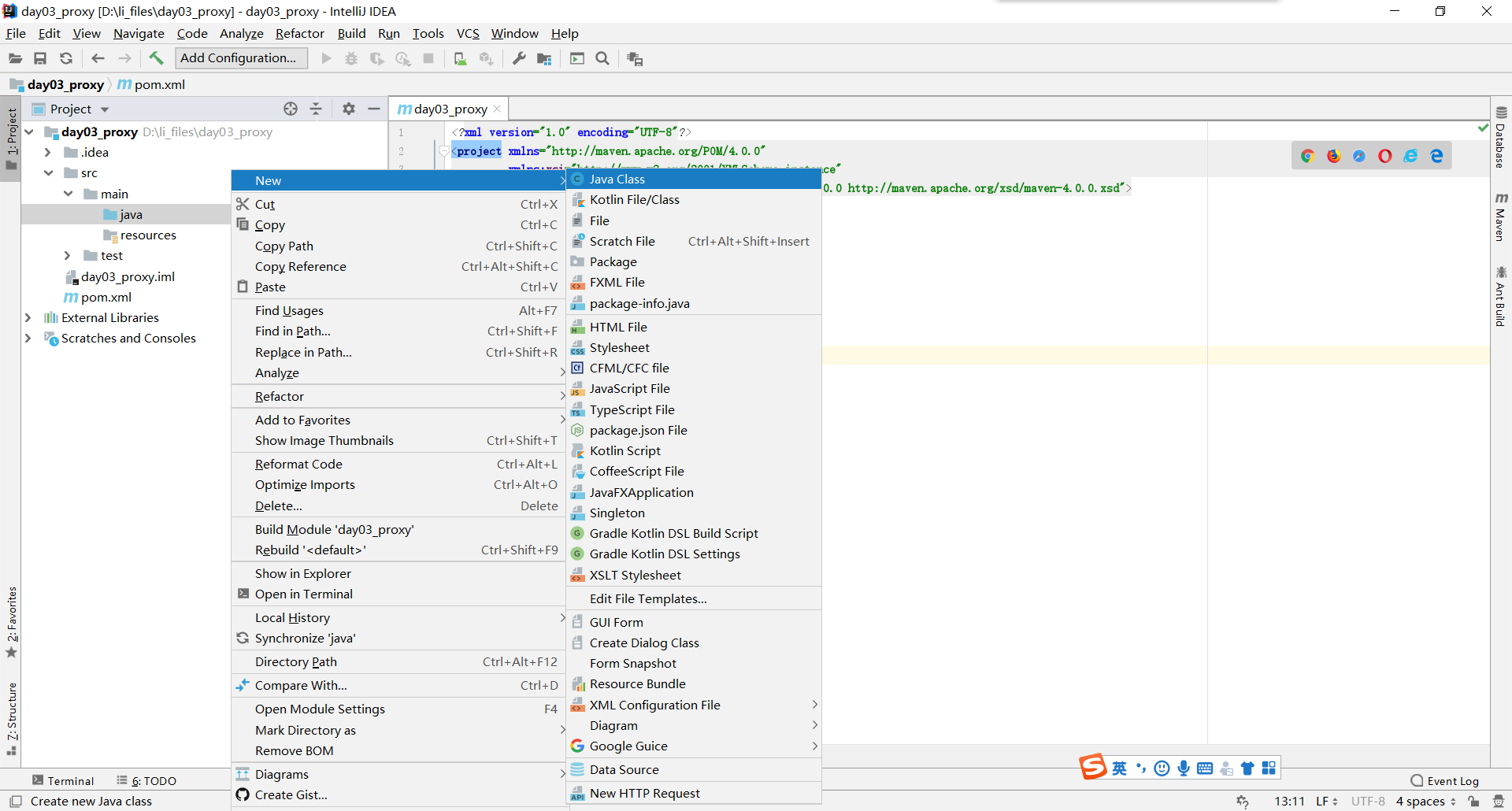
Task: Open the Maven tool window
Action: point(1501,217)
